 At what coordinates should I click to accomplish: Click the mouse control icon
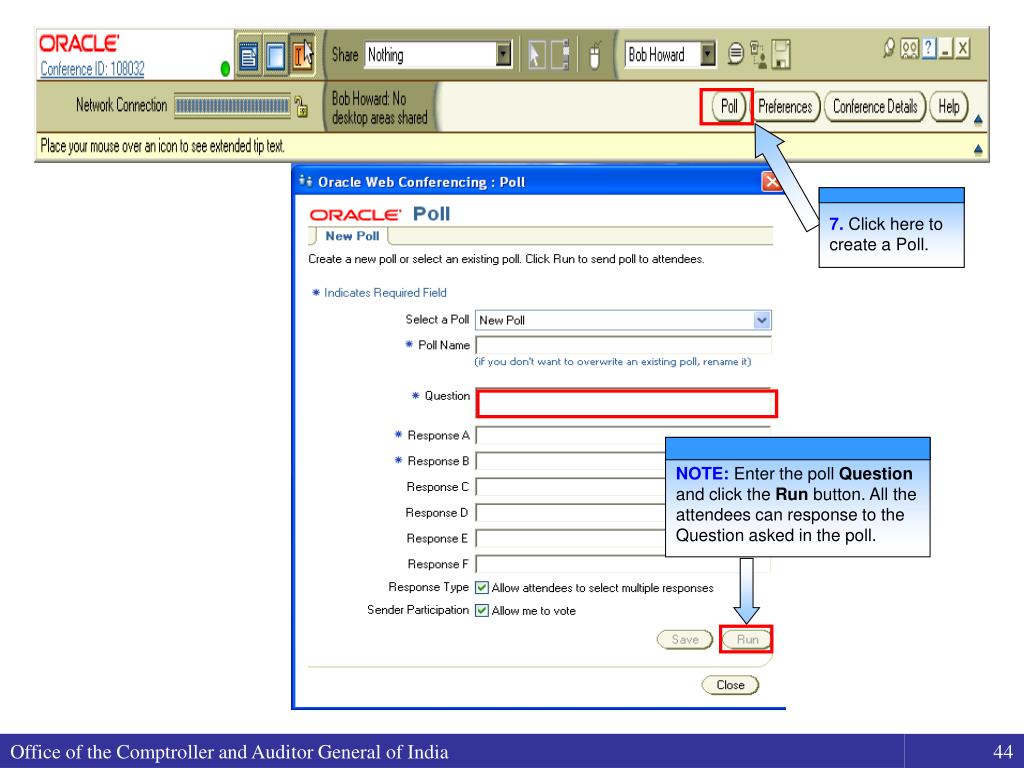(594, 56)
